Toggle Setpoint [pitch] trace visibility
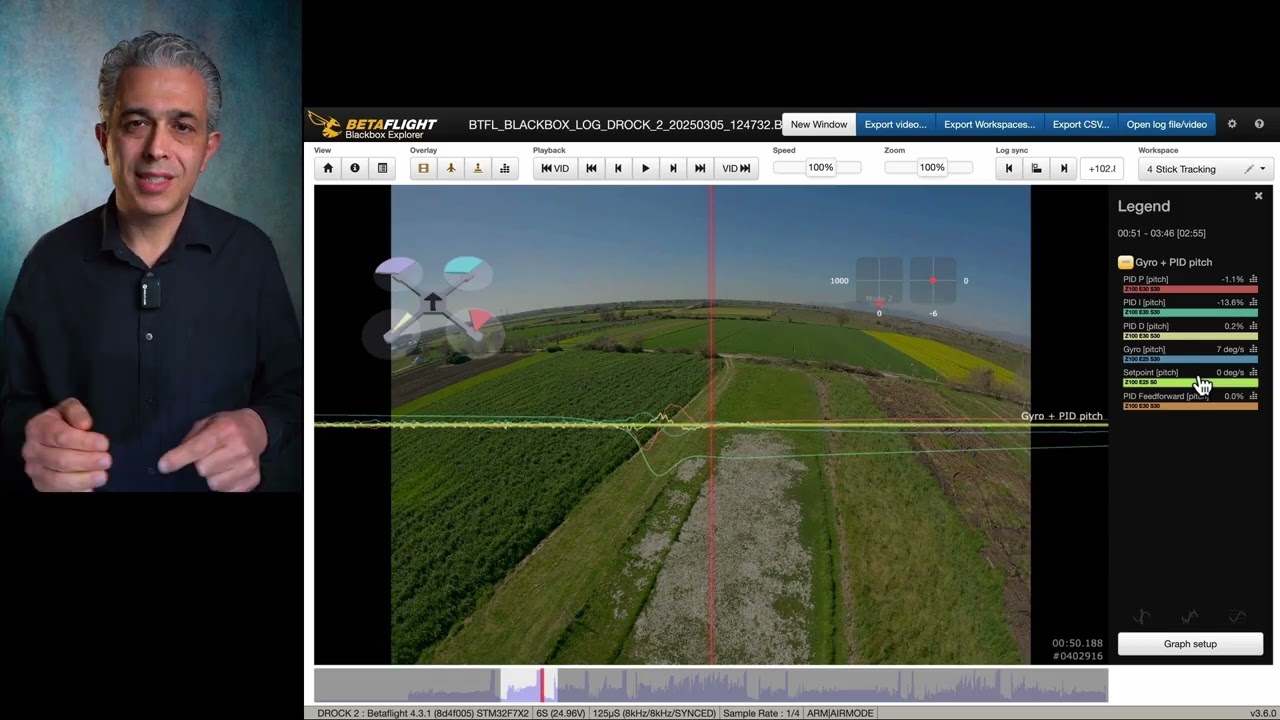Image resolution: width=1280 pixels, height=720 pixels. [x=1150, y=372]
